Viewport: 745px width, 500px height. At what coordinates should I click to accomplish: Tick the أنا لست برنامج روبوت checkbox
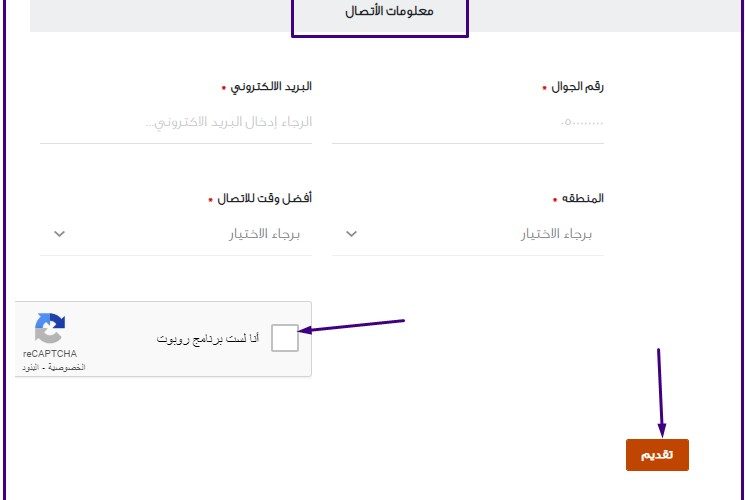[x=285, y=338]
